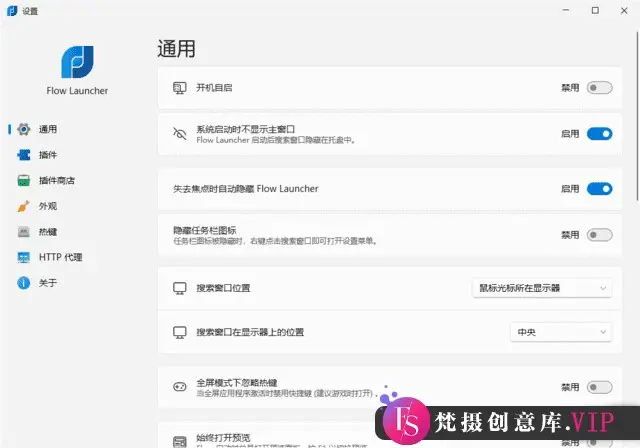Click the gear icon beside 通用
Screen dimensions: 640x448
click(24, 129)
